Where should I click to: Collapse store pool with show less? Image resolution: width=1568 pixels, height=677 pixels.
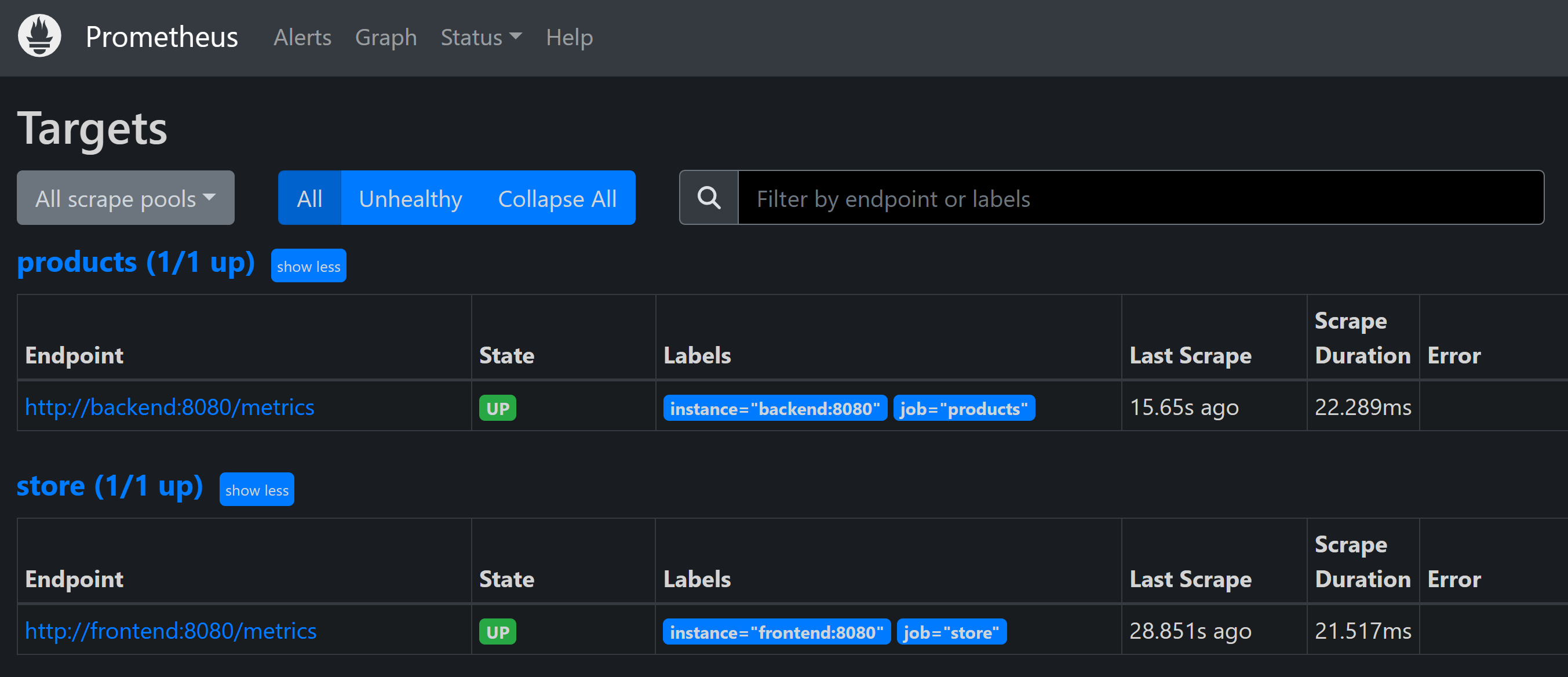(x=256, y=489)
